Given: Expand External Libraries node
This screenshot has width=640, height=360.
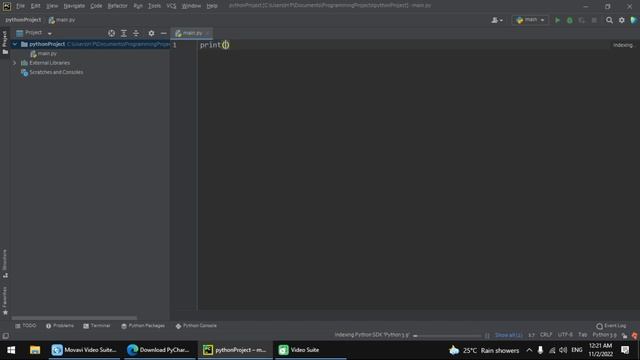Looking at the screenshot, I should click(15, 63).
